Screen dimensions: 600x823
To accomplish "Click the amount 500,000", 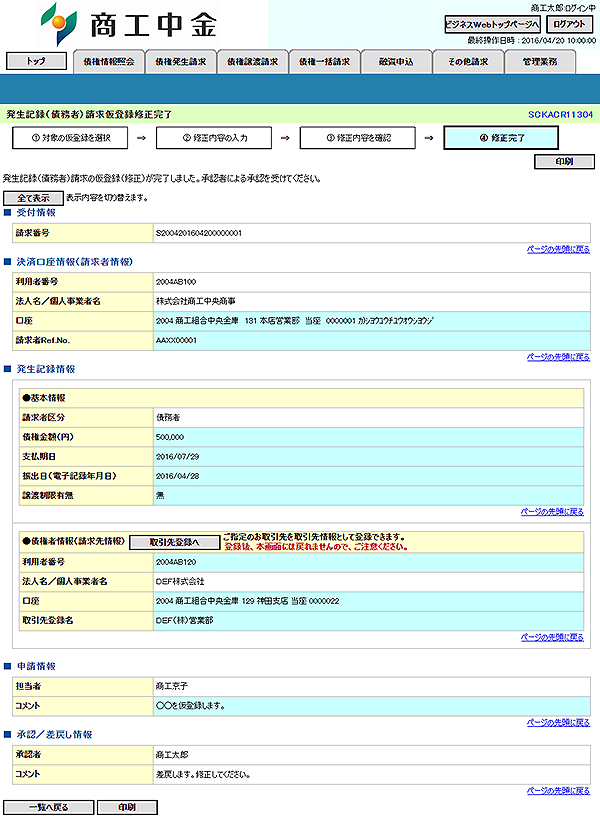I will point(170,437).
